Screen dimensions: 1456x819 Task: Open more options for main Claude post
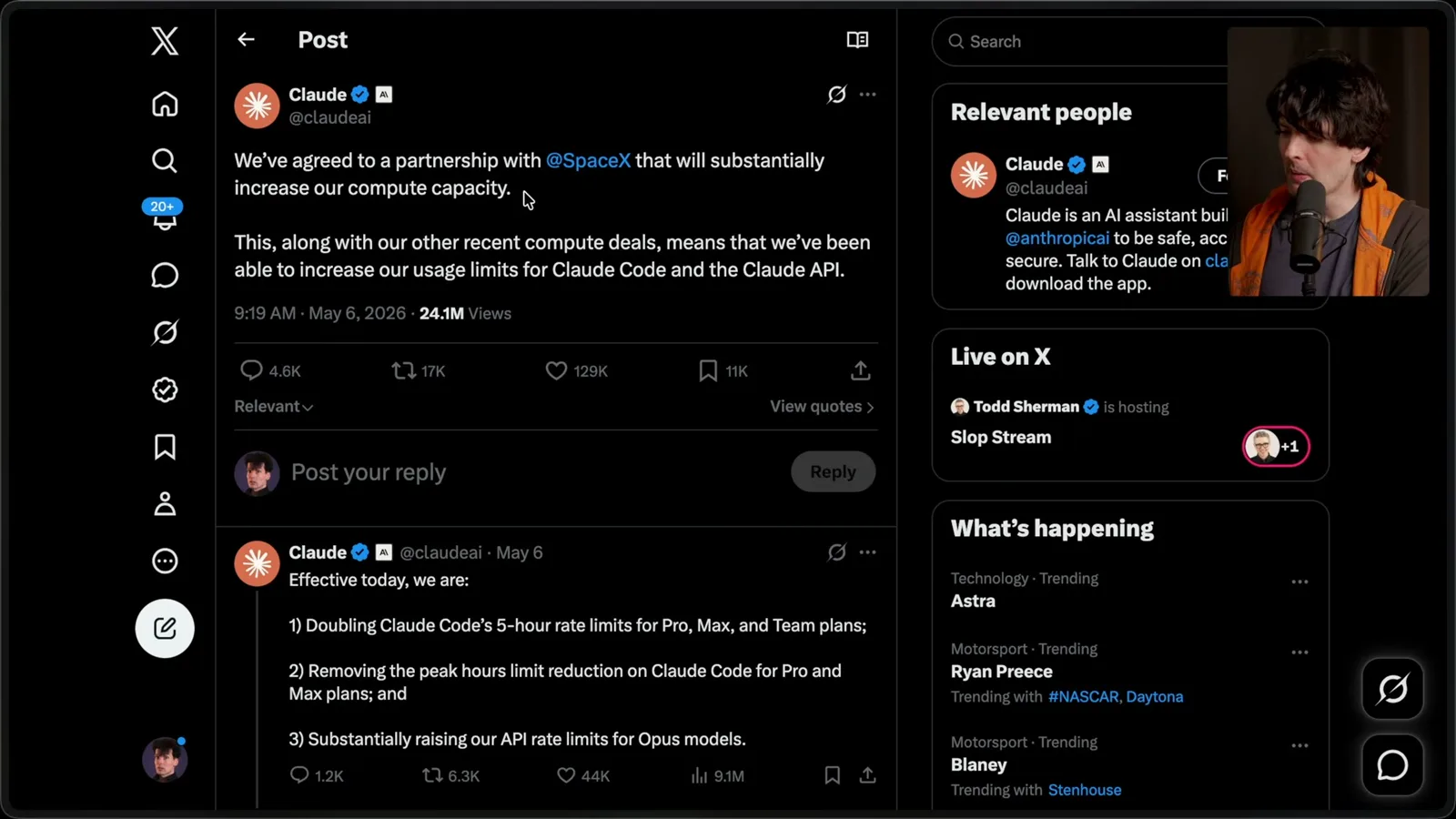coord(868,95)
